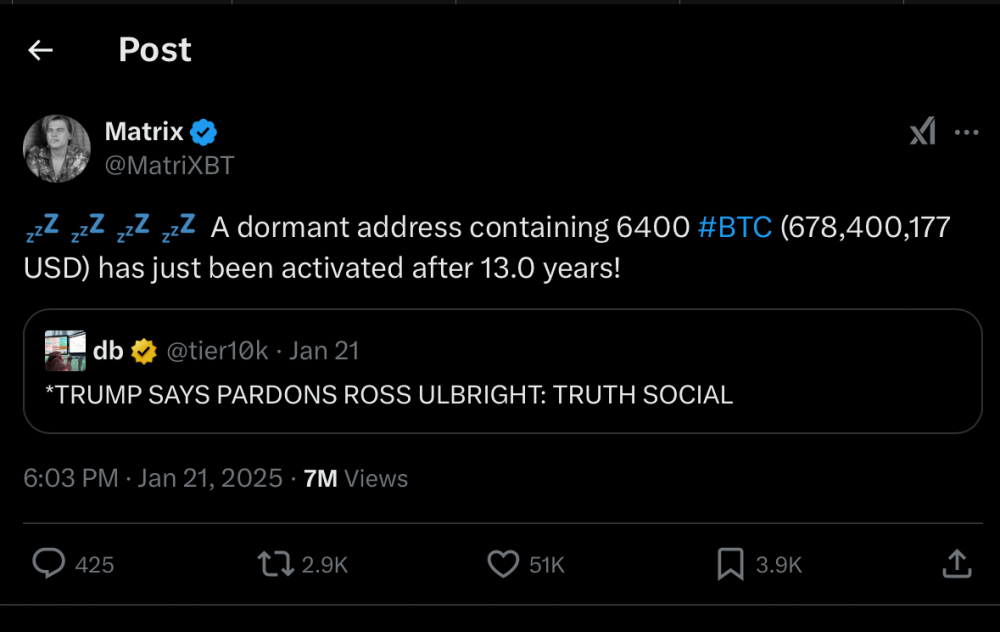Open Grok xAI icon on post
Screen dimensions: 1000x632
click(x=922, y=133)
